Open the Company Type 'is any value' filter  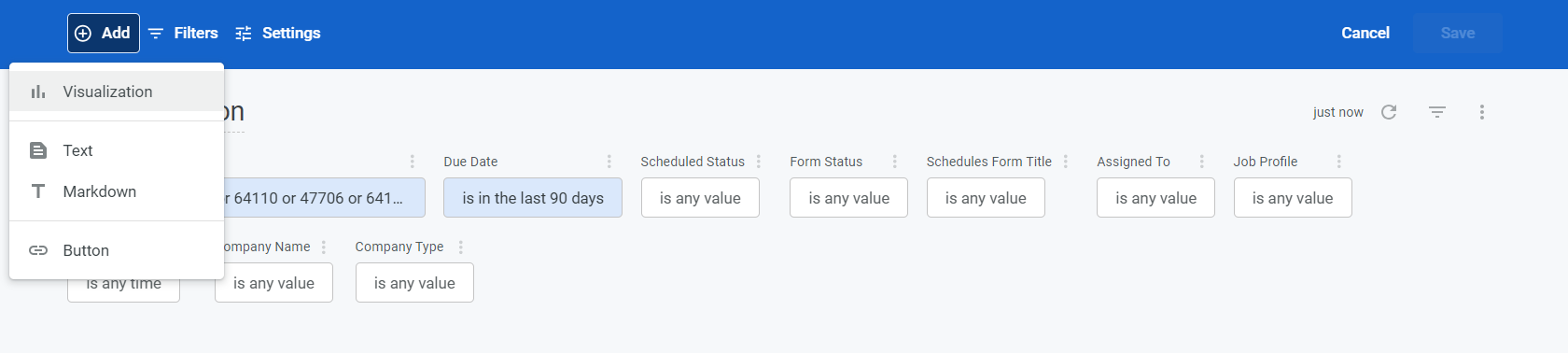click(414, 283)
